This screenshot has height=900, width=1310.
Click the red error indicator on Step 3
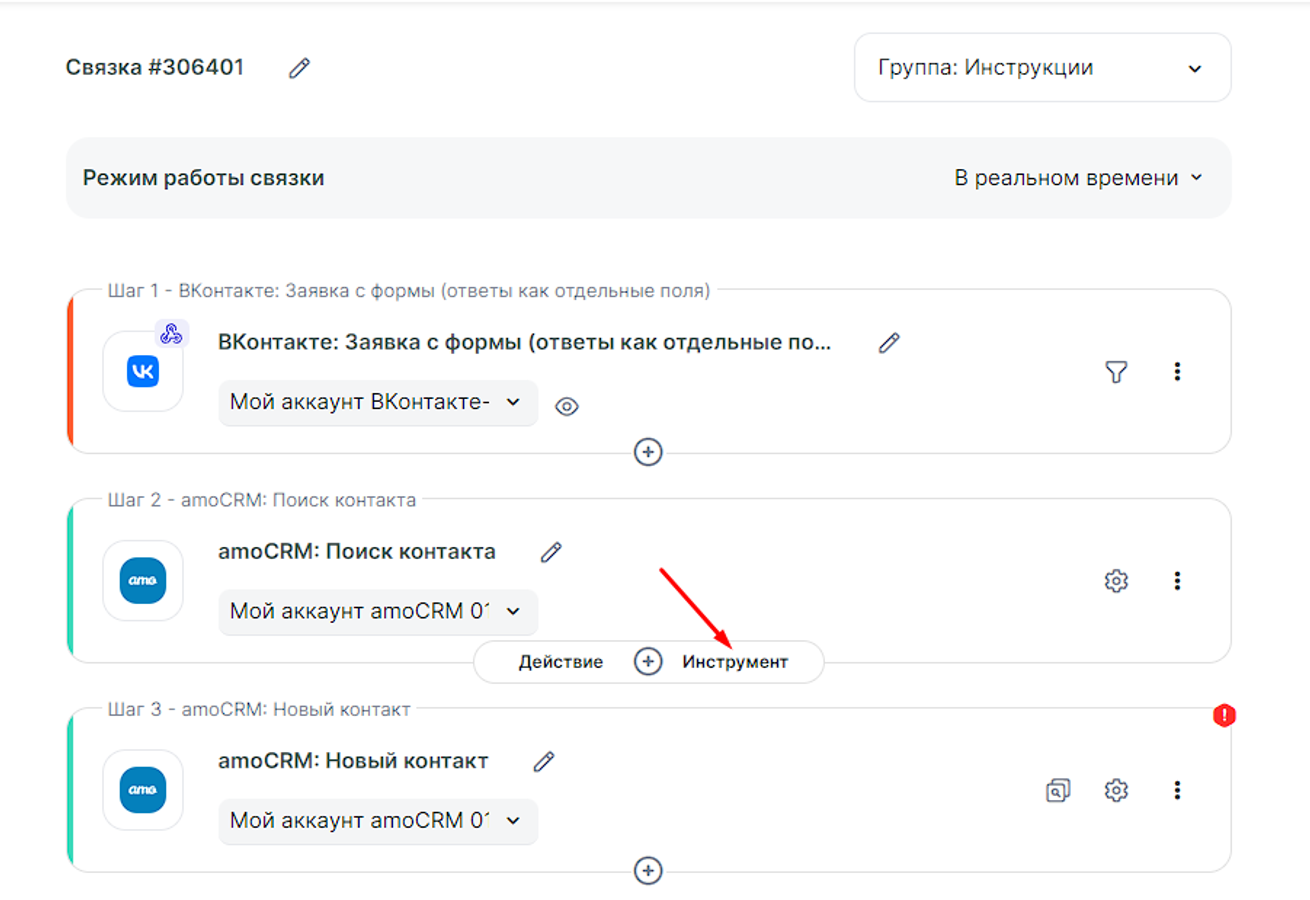[x=1224, y=715]
